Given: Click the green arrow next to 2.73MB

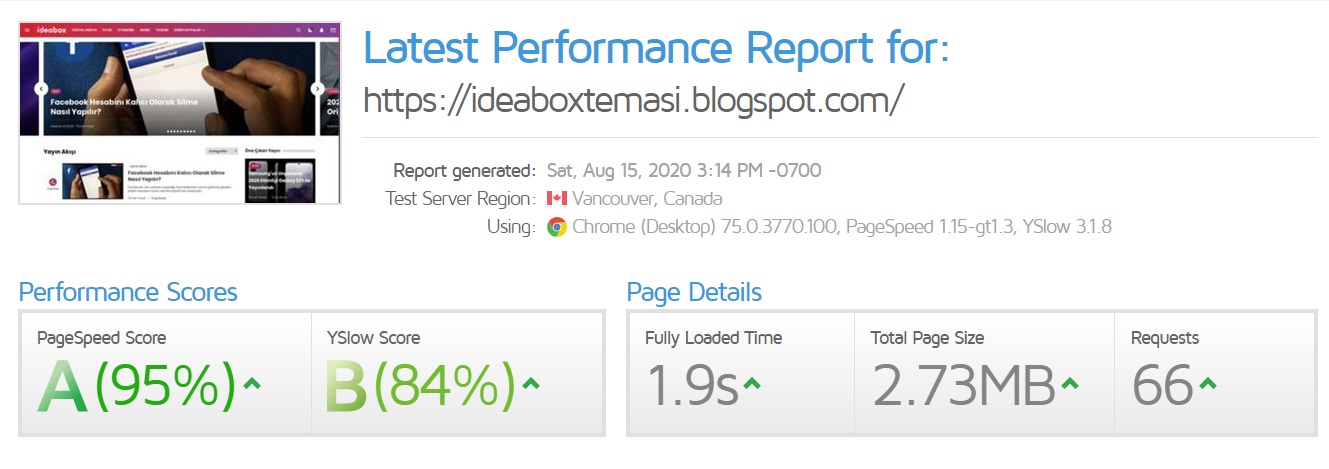Looking at the screenshot, I should pos(1070,383).
